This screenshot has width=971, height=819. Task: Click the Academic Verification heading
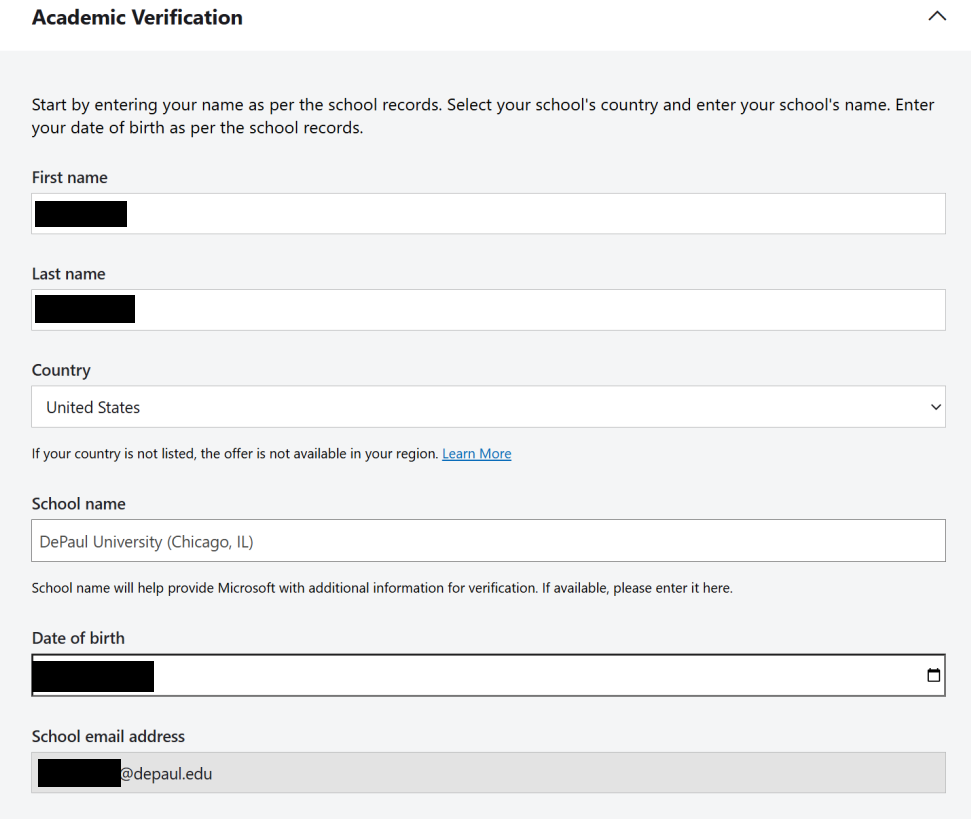137,17
